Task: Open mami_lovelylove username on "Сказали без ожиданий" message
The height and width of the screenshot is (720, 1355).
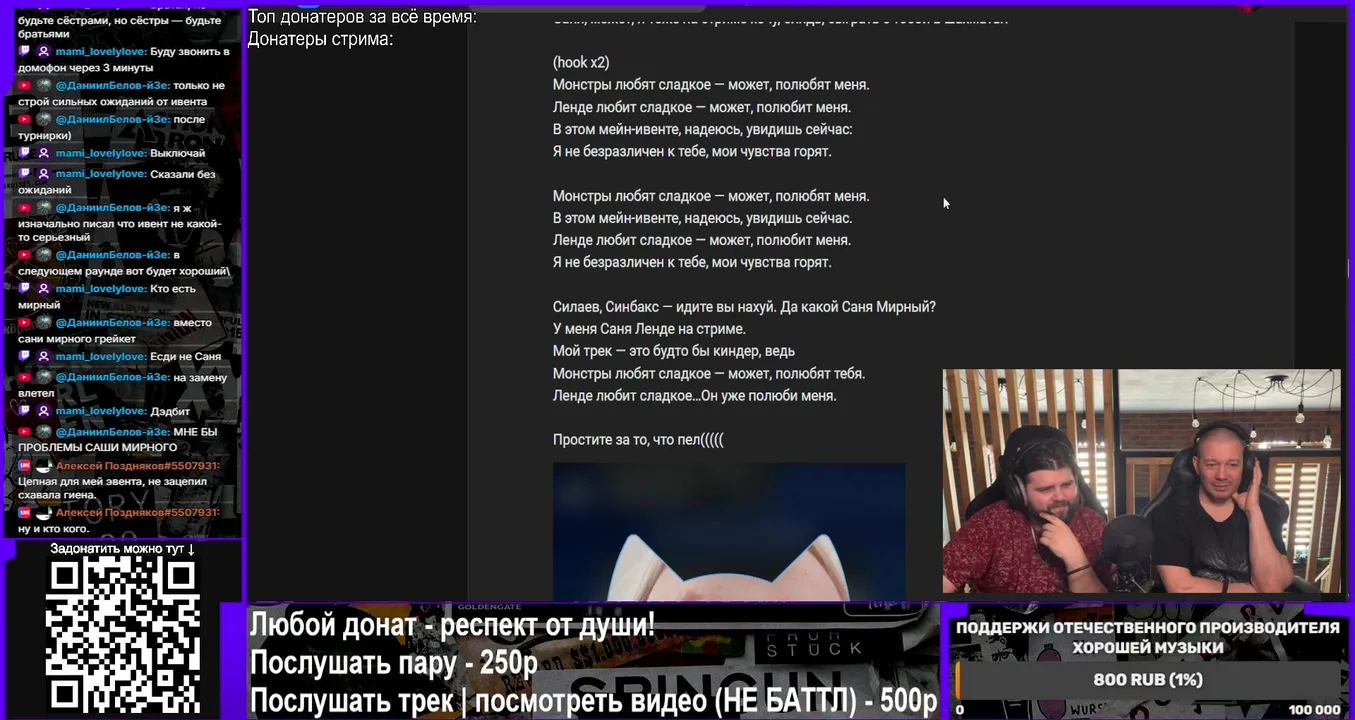Action: coord(101,173)
